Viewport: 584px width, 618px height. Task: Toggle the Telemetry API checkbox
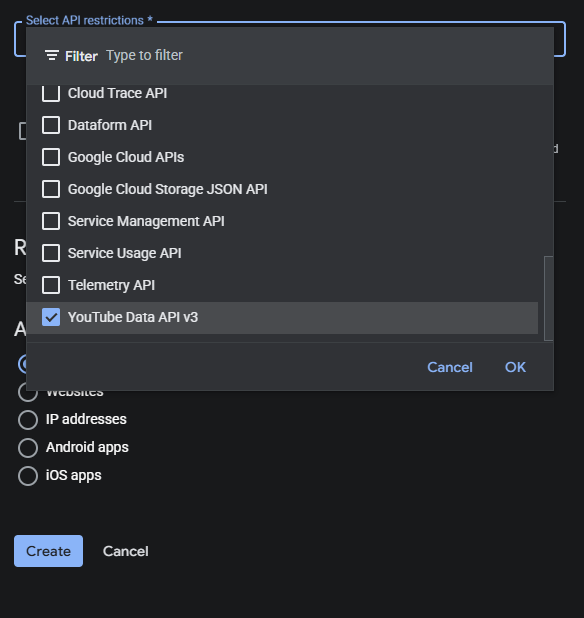pos(51,285)
